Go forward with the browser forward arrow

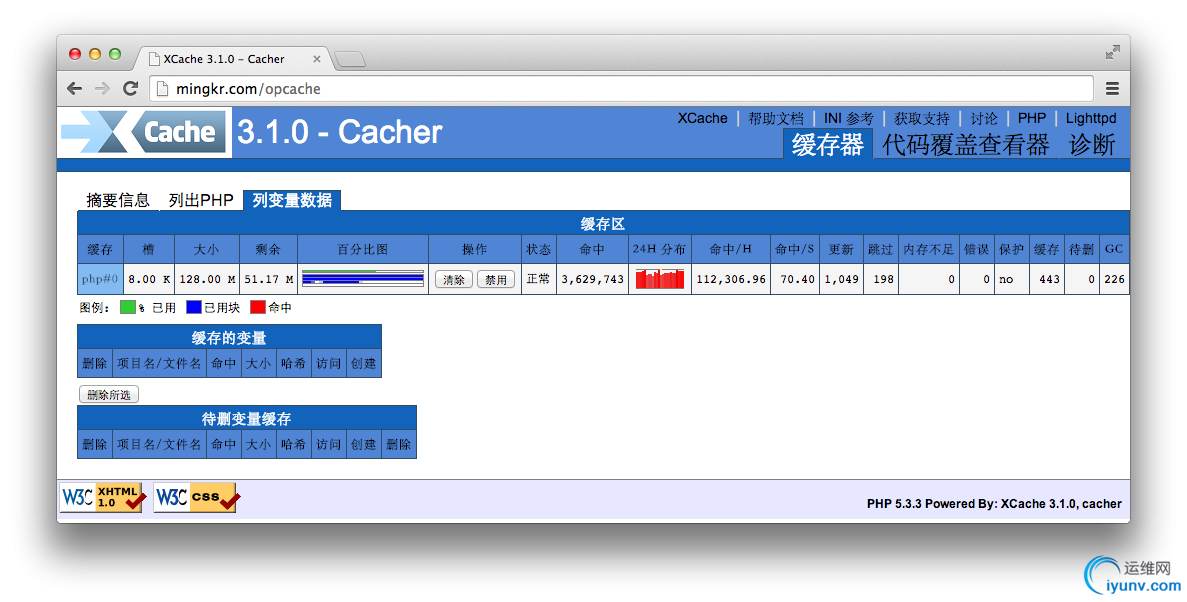click(102, 89)
